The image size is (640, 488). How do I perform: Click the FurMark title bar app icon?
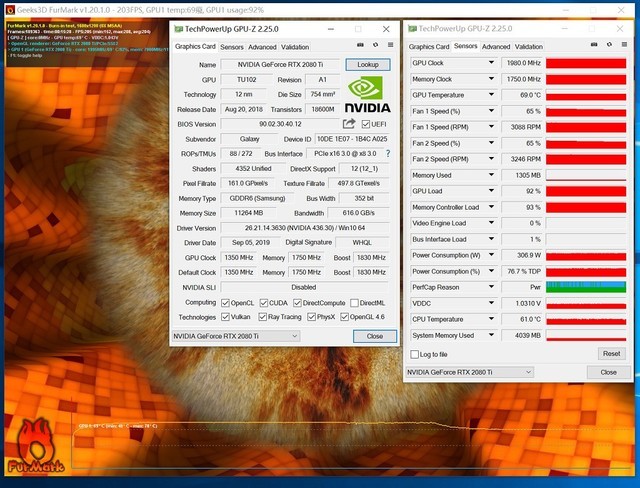(x=10, y=10)
